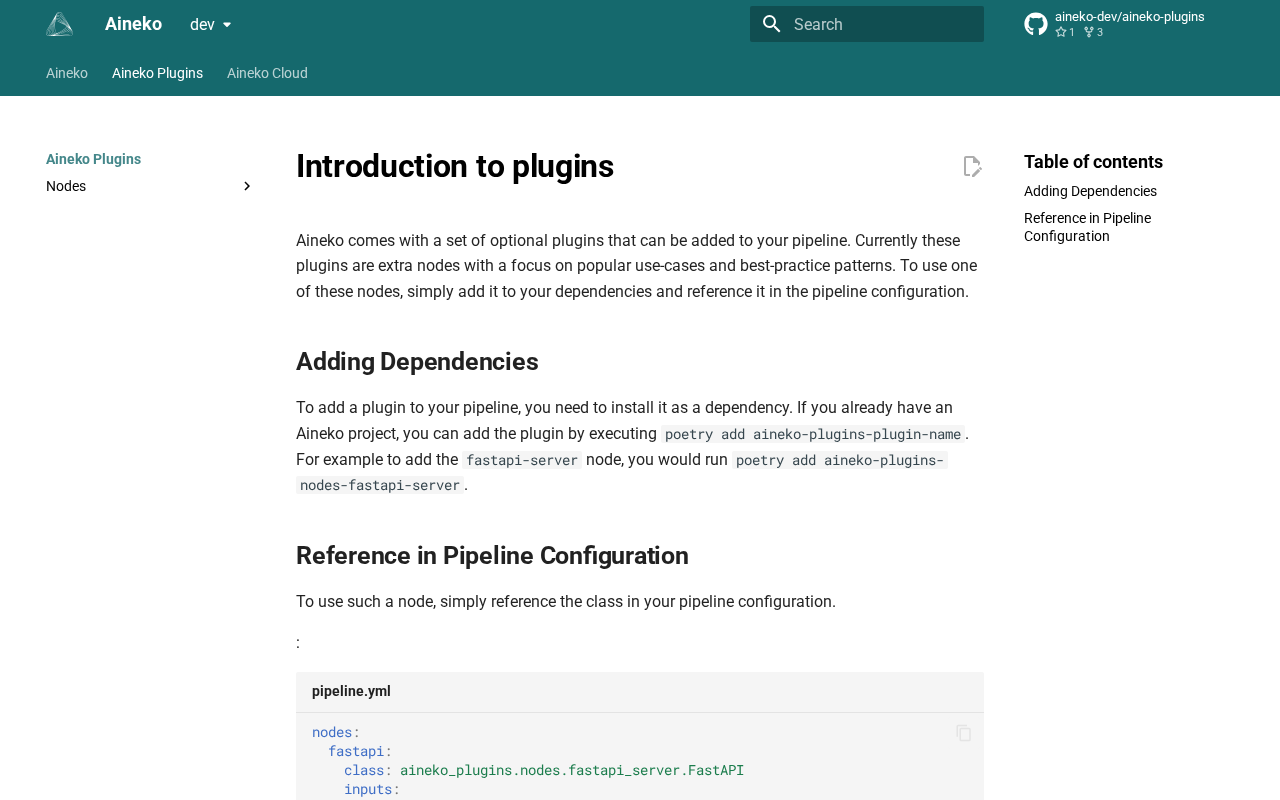Open the dev version dropdown
The image size is (1280, 800).
click(x=211, y=24)
